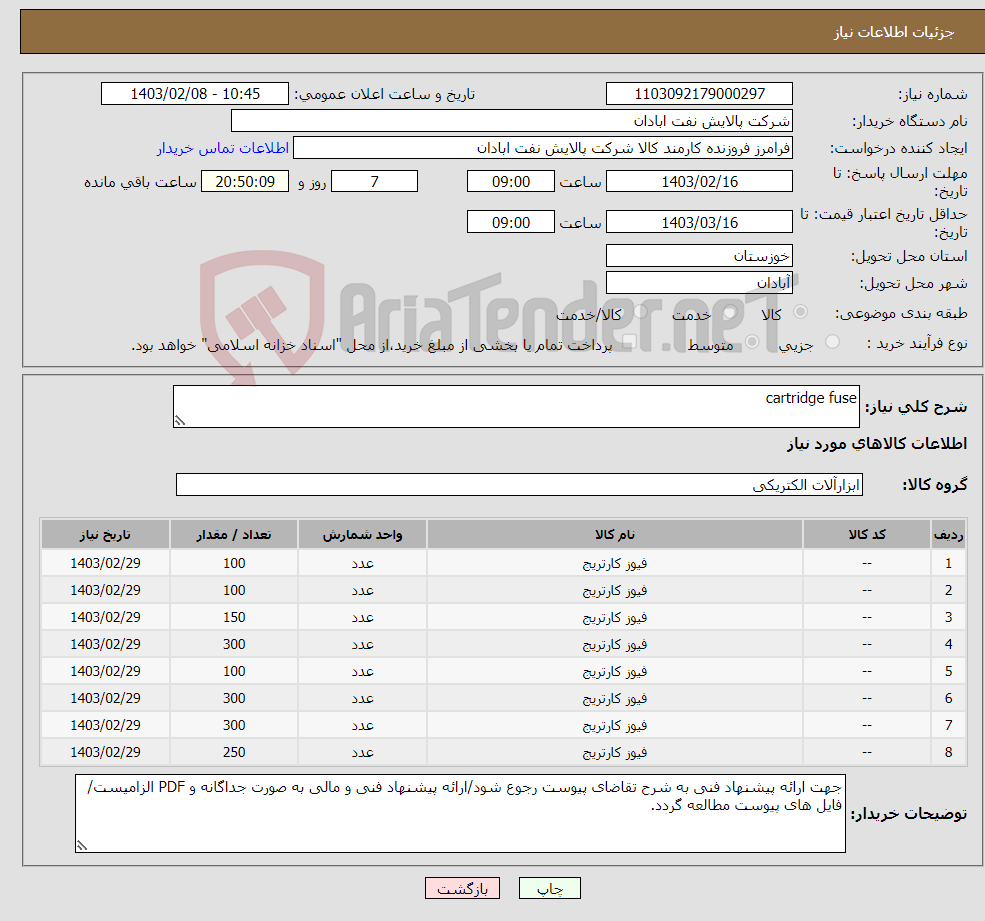
Task: Click the تعداد / مقدار column header
Action: coord(234,535)
